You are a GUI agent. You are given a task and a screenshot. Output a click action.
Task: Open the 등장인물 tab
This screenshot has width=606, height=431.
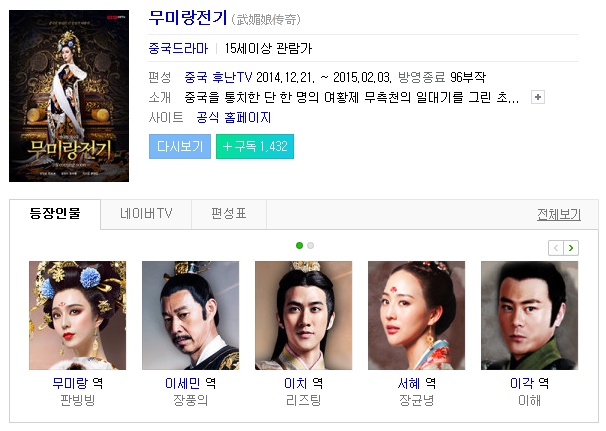[x=55, y=214]
